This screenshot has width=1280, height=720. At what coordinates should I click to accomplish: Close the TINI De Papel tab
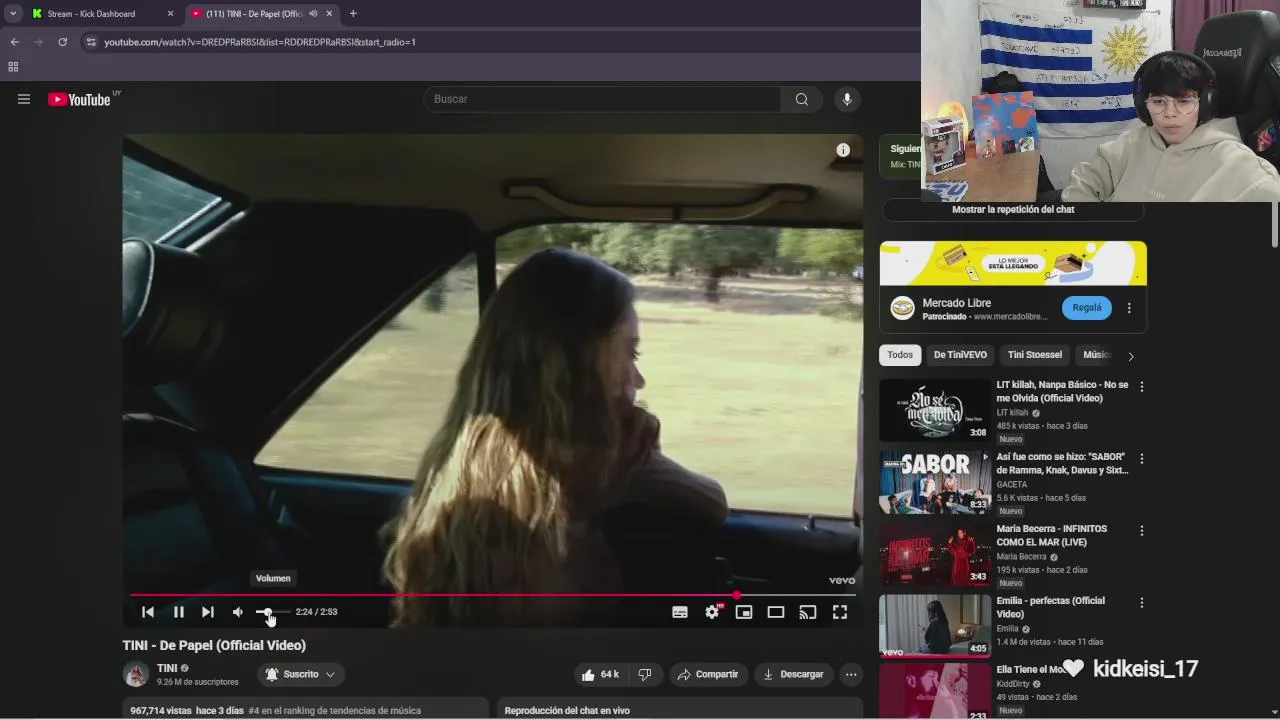point(329,14)
